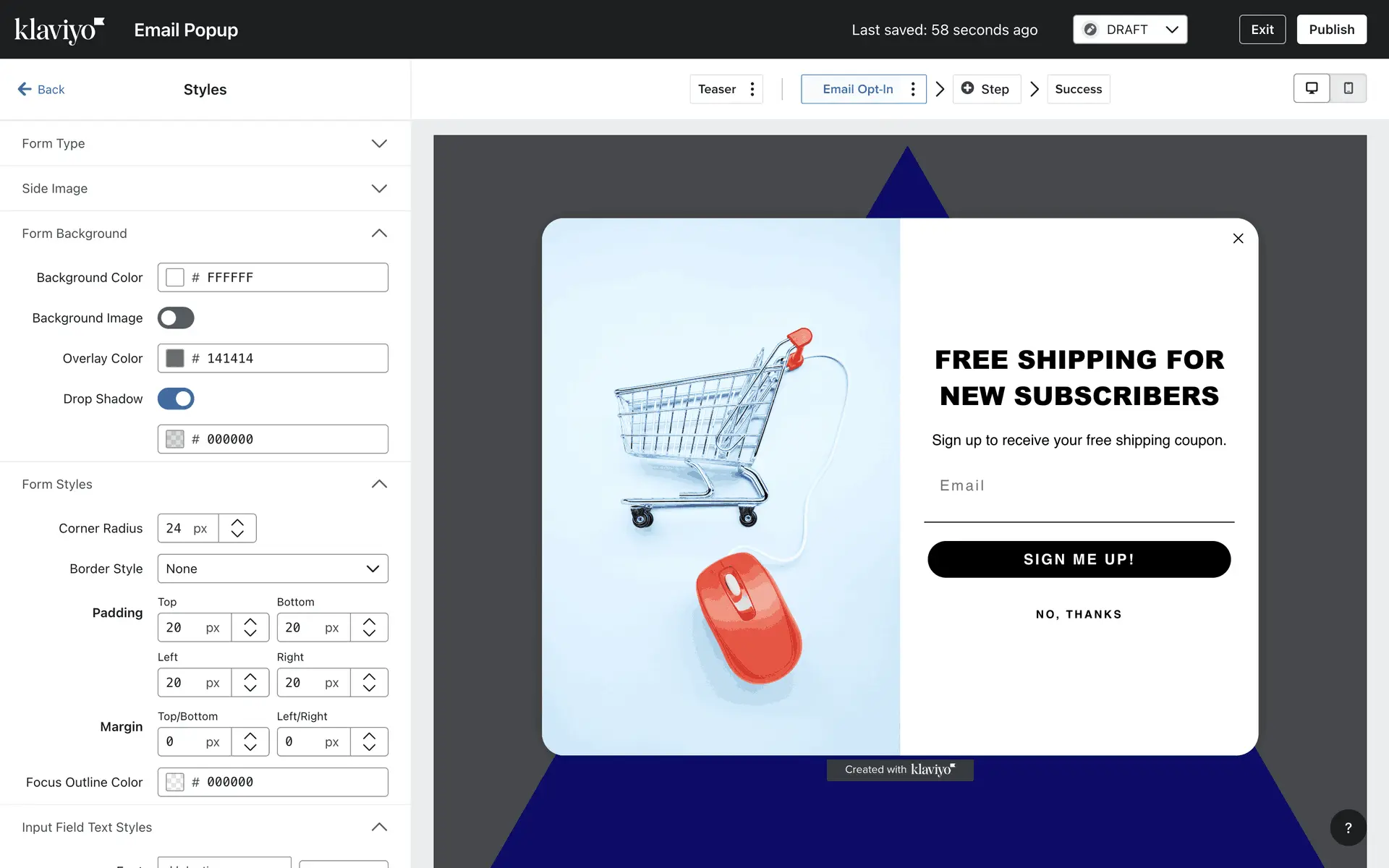Screen dimensions: 1389x868
Task: Open Teaser three-dot options menu
Action: [x=752, y=89]
